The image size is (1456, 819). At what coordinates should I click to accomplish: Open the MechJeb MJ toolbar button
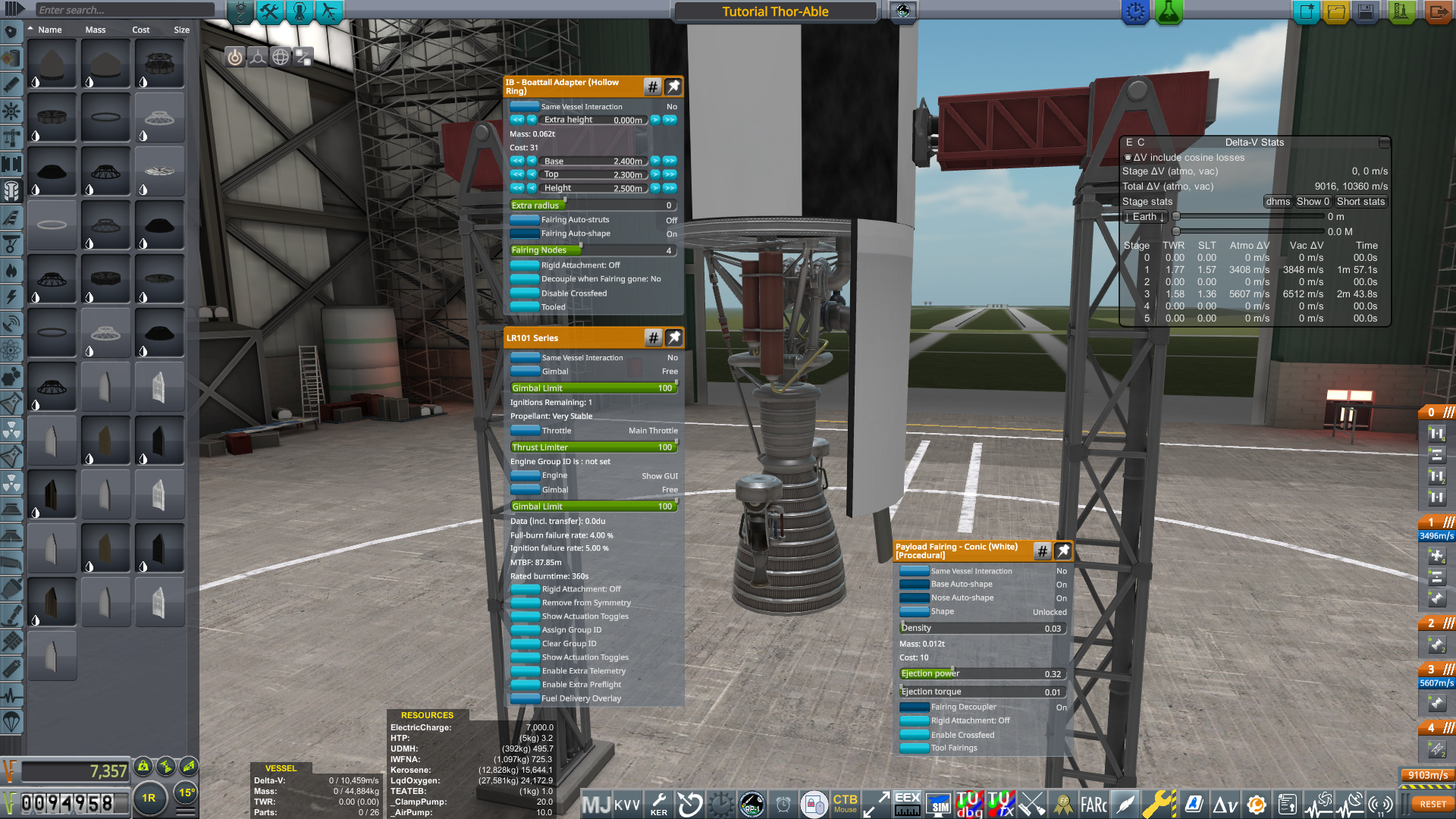(596, 804)
